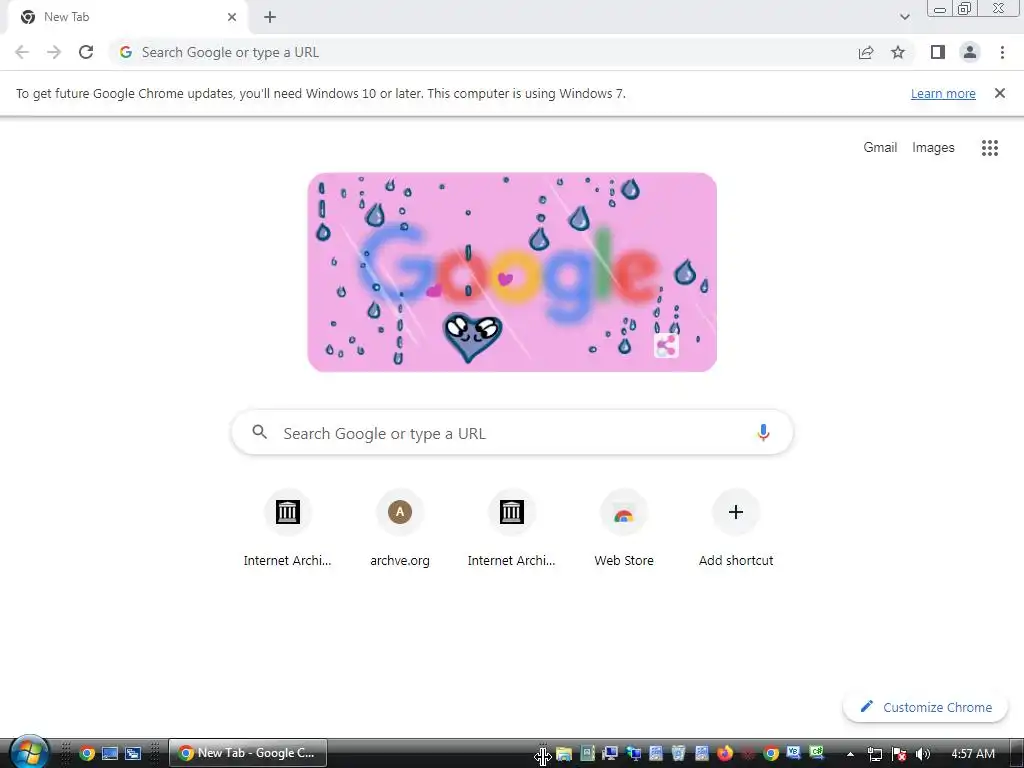
Task: Click the Customize Chrome button
Action: 925,707
